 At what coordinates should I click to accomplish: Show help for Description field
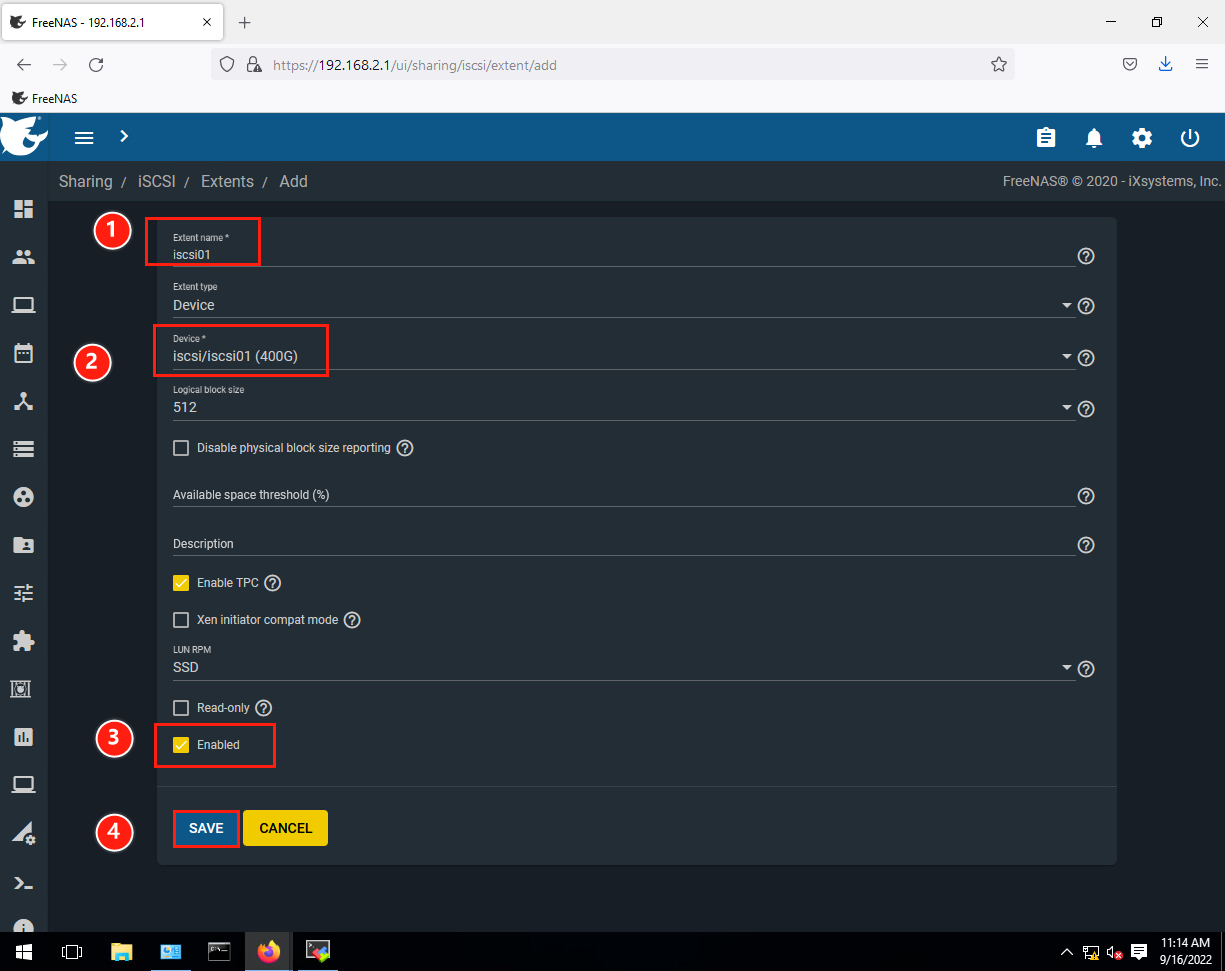(1086, 545)
